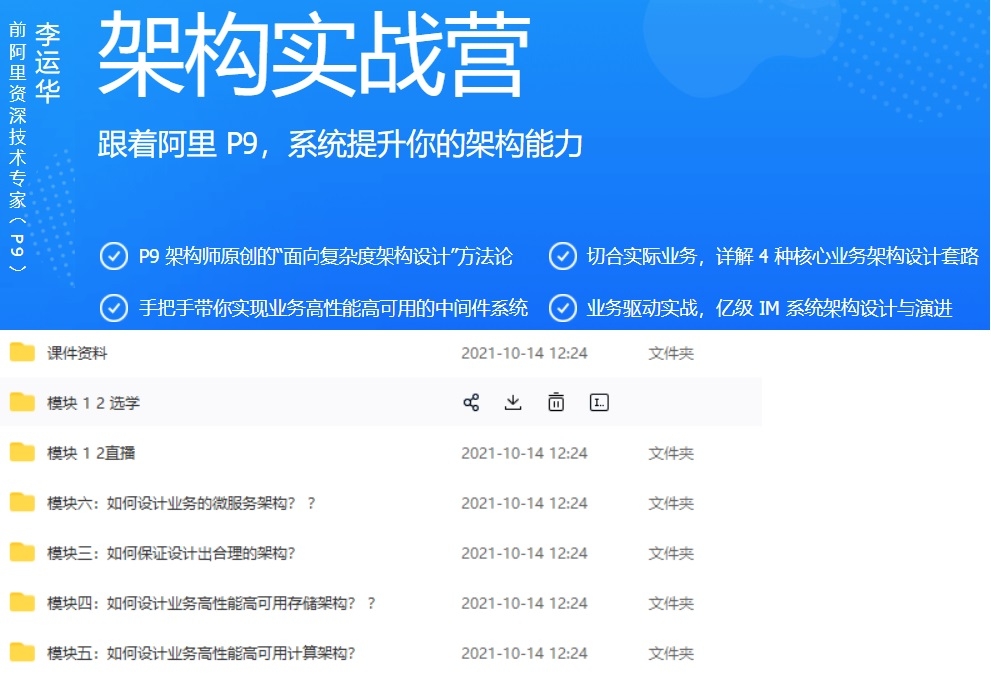Screen dimensions: 991x674
Task: Open 模块三：如何保证设计出合理的架构 folder
Action: [x=171, y=553]
